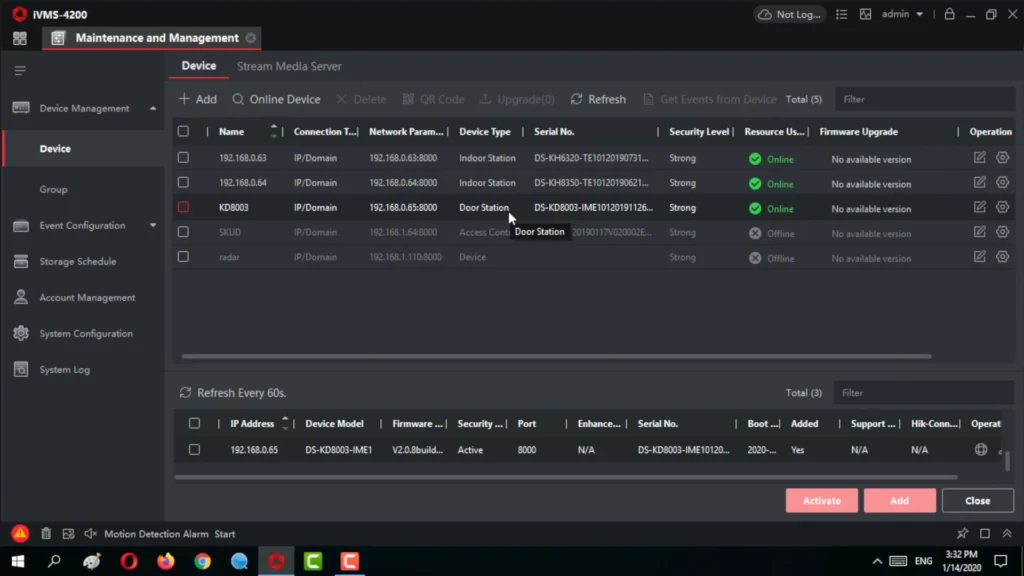This screenshot has width=1024, height=576.
Task: Edit the 192.168.0.64 device
Action: (980, 182)
